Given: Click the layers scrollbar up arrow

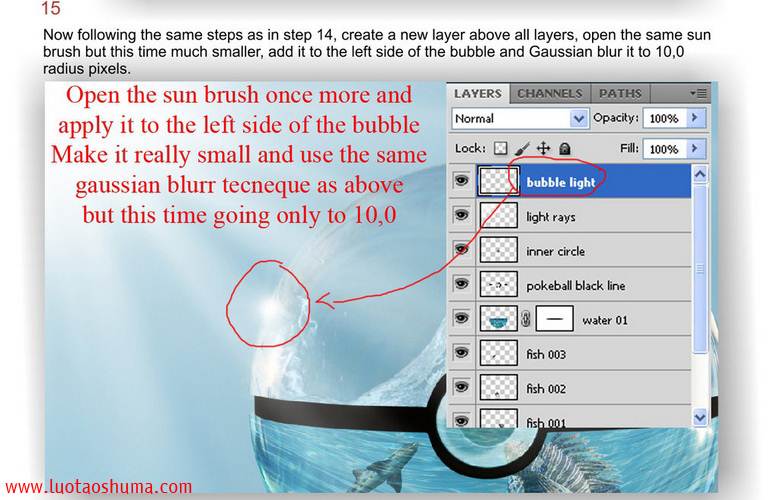Looking at the screenshot, I should [x=700, y=174].
